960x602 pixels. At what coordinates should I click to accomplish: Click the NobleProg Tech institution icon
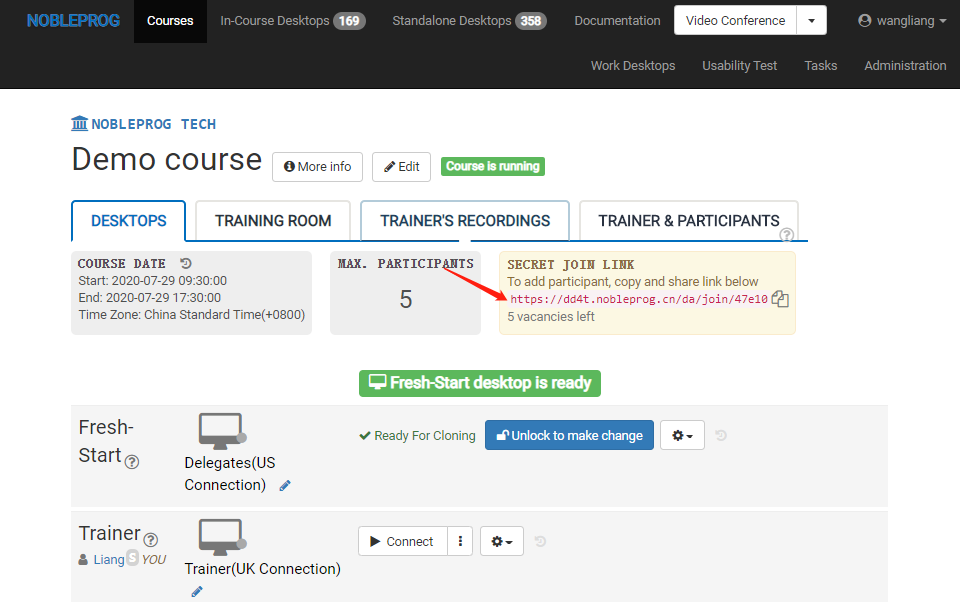[x=80, y=123]
